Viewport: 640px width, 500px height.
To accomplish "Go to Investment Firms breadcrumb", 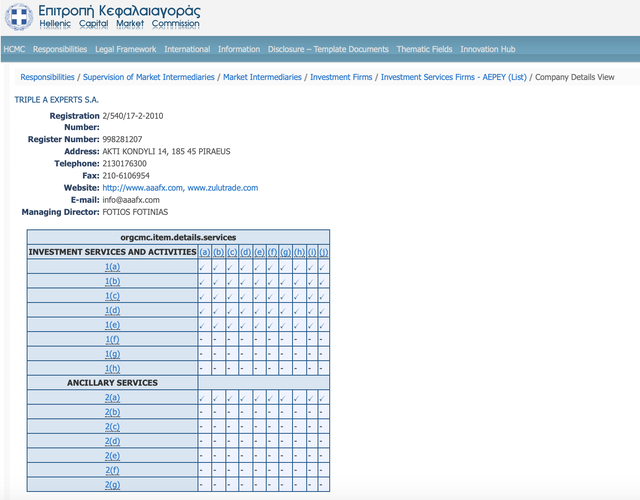I will (x=341, y=77).
